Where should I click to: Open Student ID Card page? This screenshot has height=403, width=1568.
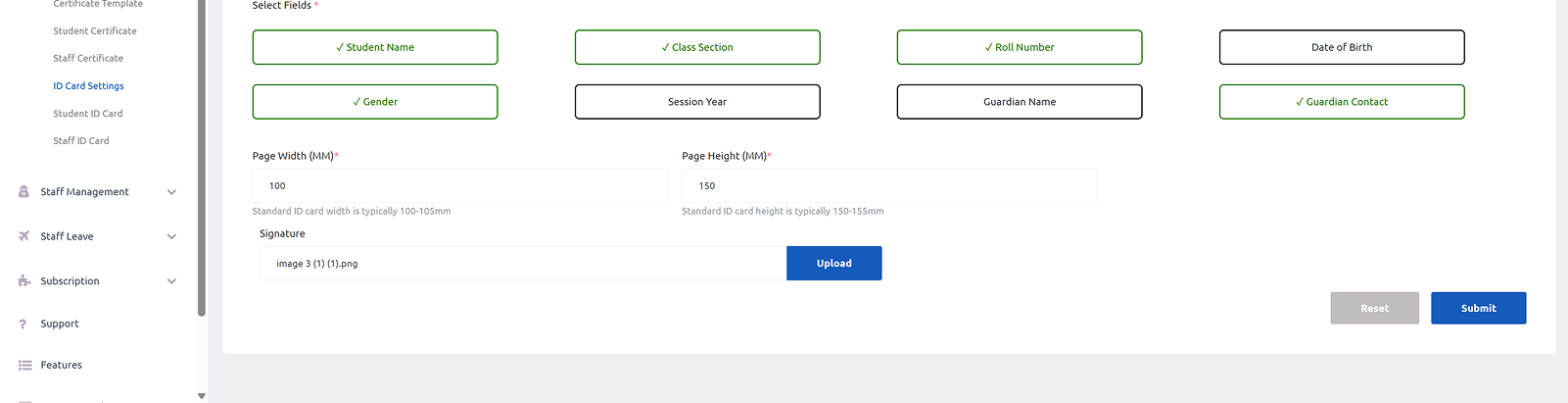click(x=88, y=114)
